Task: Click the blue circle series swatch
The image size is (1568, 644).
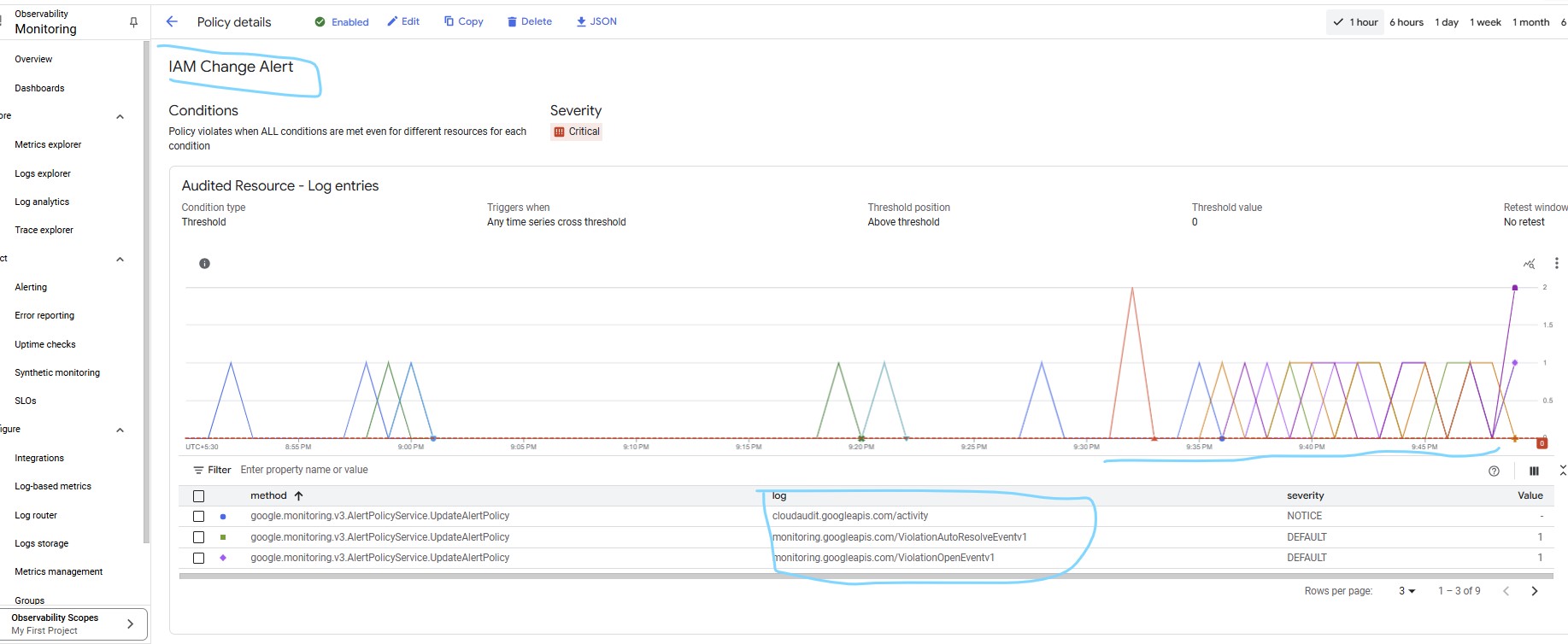Action: pos(223,517)
